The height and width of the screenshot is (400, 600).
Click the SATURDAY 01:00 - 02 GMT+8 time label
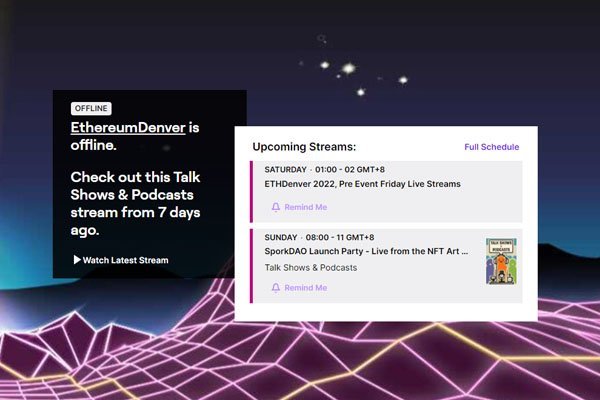coord(324,170)
